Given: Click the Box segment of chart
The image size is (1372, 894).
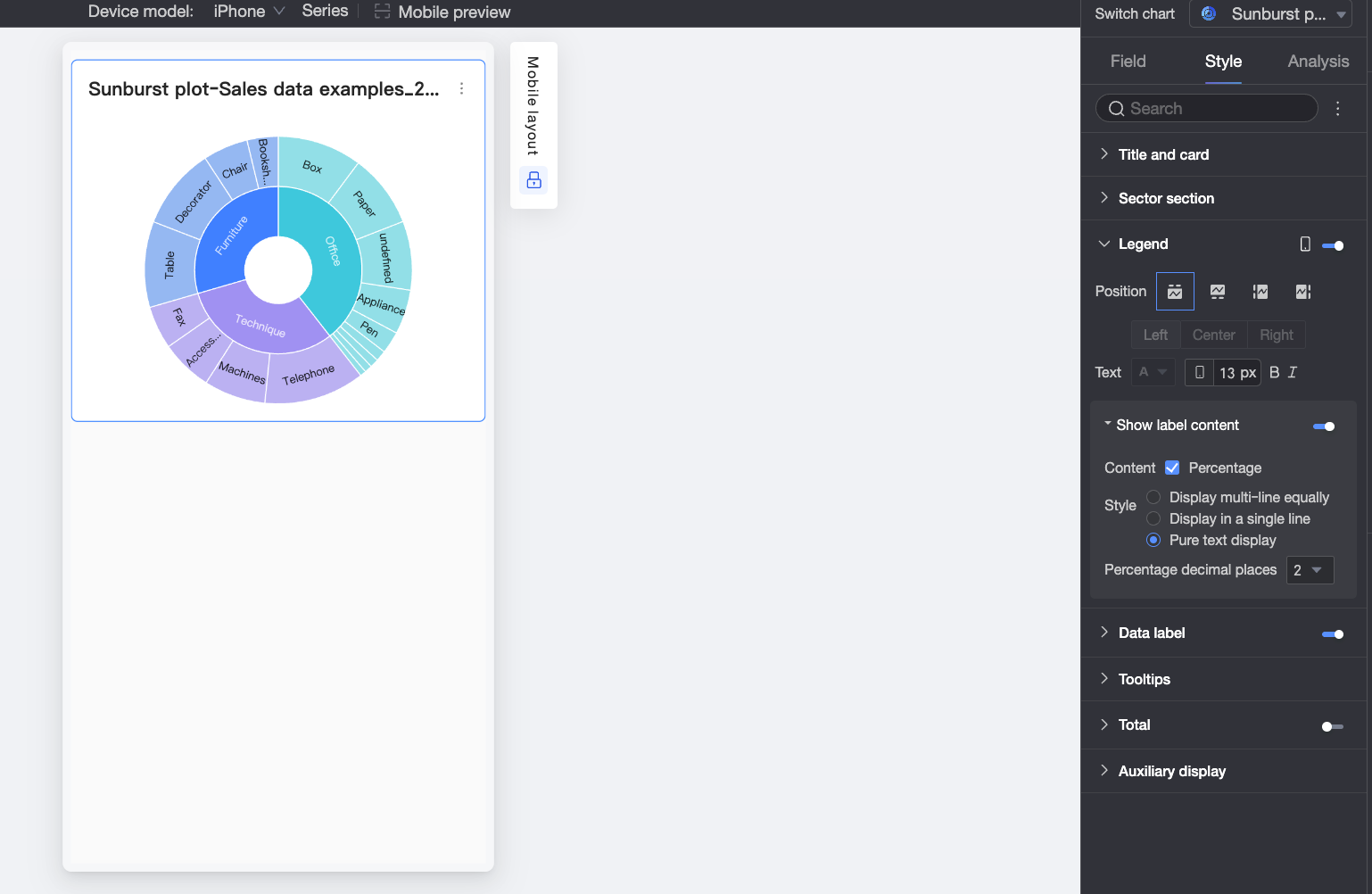Looking at the screenshot, I should click(x=312, y=167).
